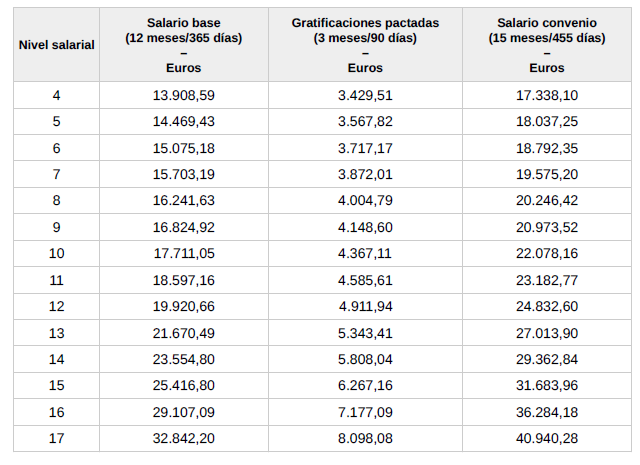Select the 3.567,82 gratificaciones cell
This screenshot has height=465, width=640.
[x=365, y=121]
